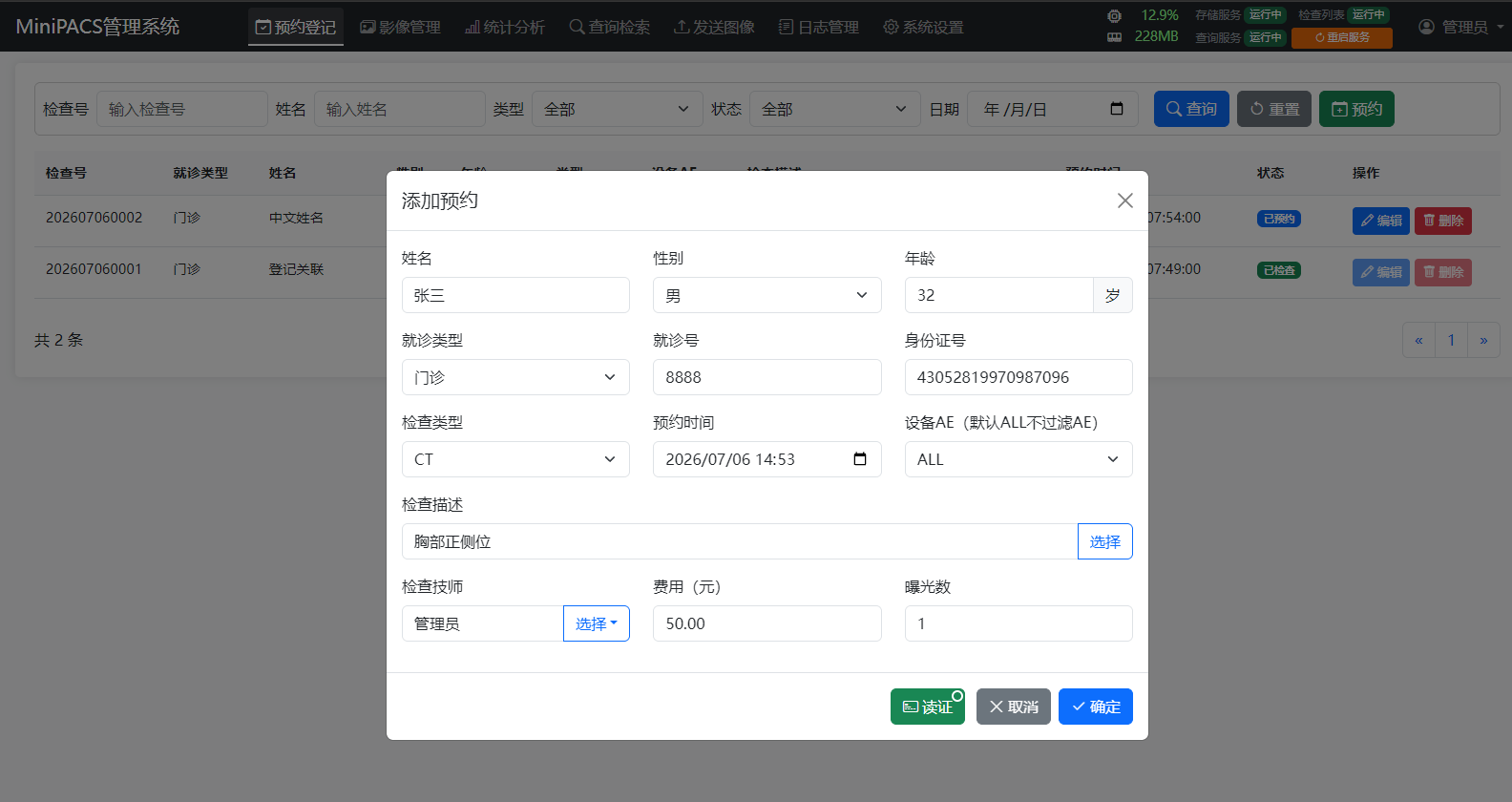Click the green 预约 button in filter bar
The width and height of the screenshot is (1512, 802).
point(1356,109)
